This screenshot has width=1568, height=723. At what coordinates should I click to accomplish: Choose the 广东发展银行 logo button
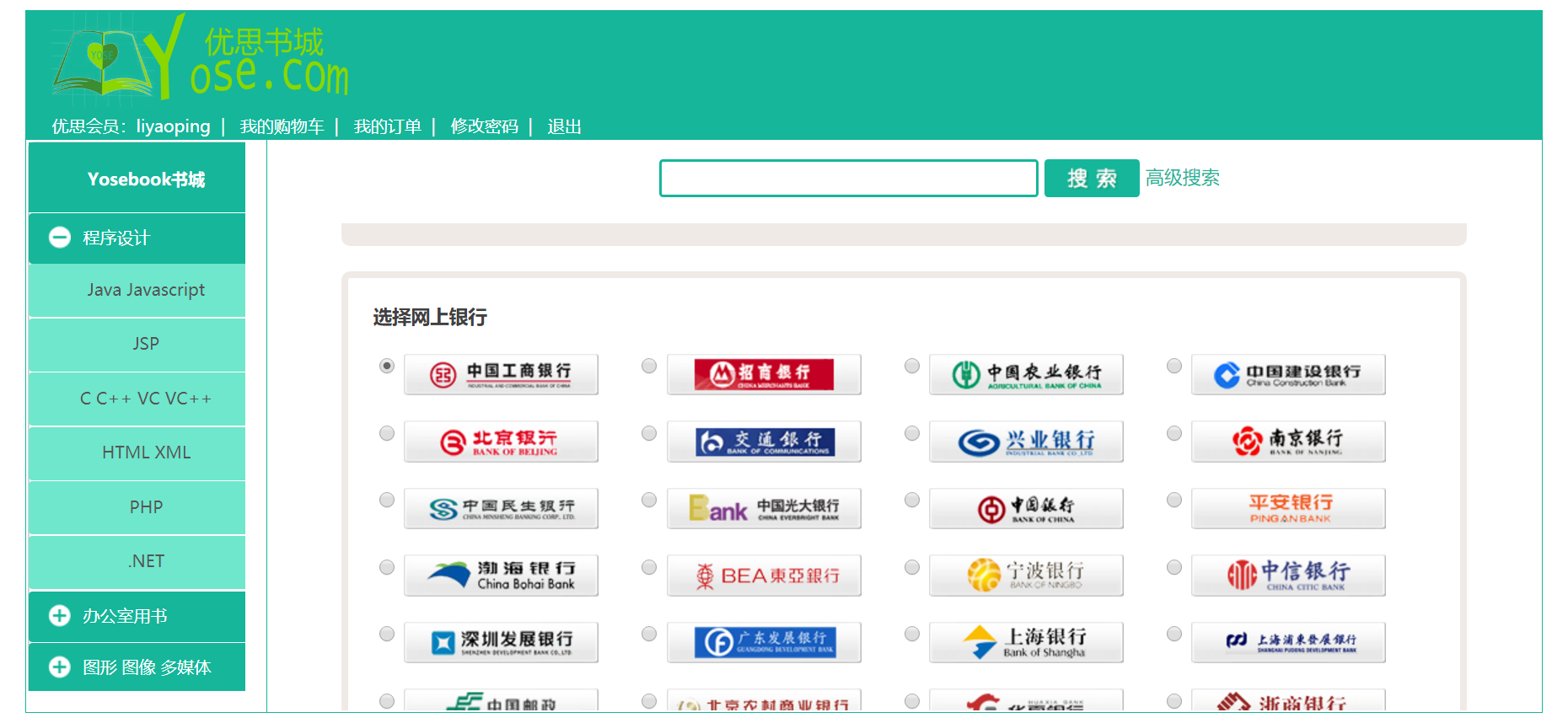coord(764,642)
